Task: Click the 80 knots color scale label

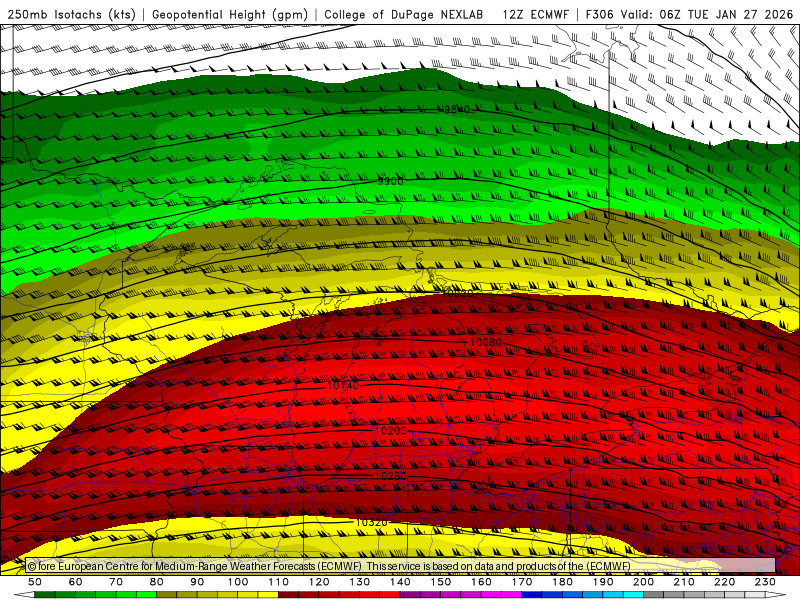Action: tap(157, 582)
